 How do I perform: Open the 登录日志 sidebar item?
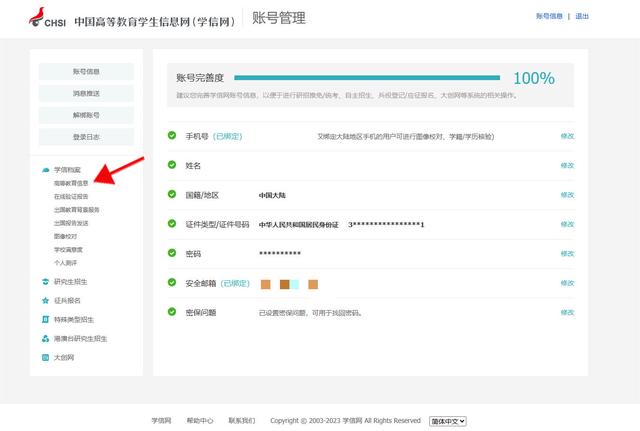point(86,137)
